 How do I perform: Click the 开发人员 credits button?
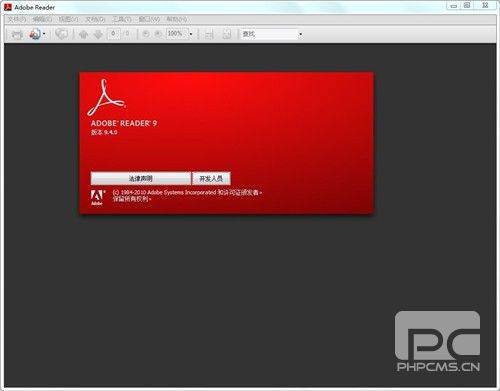211,178
